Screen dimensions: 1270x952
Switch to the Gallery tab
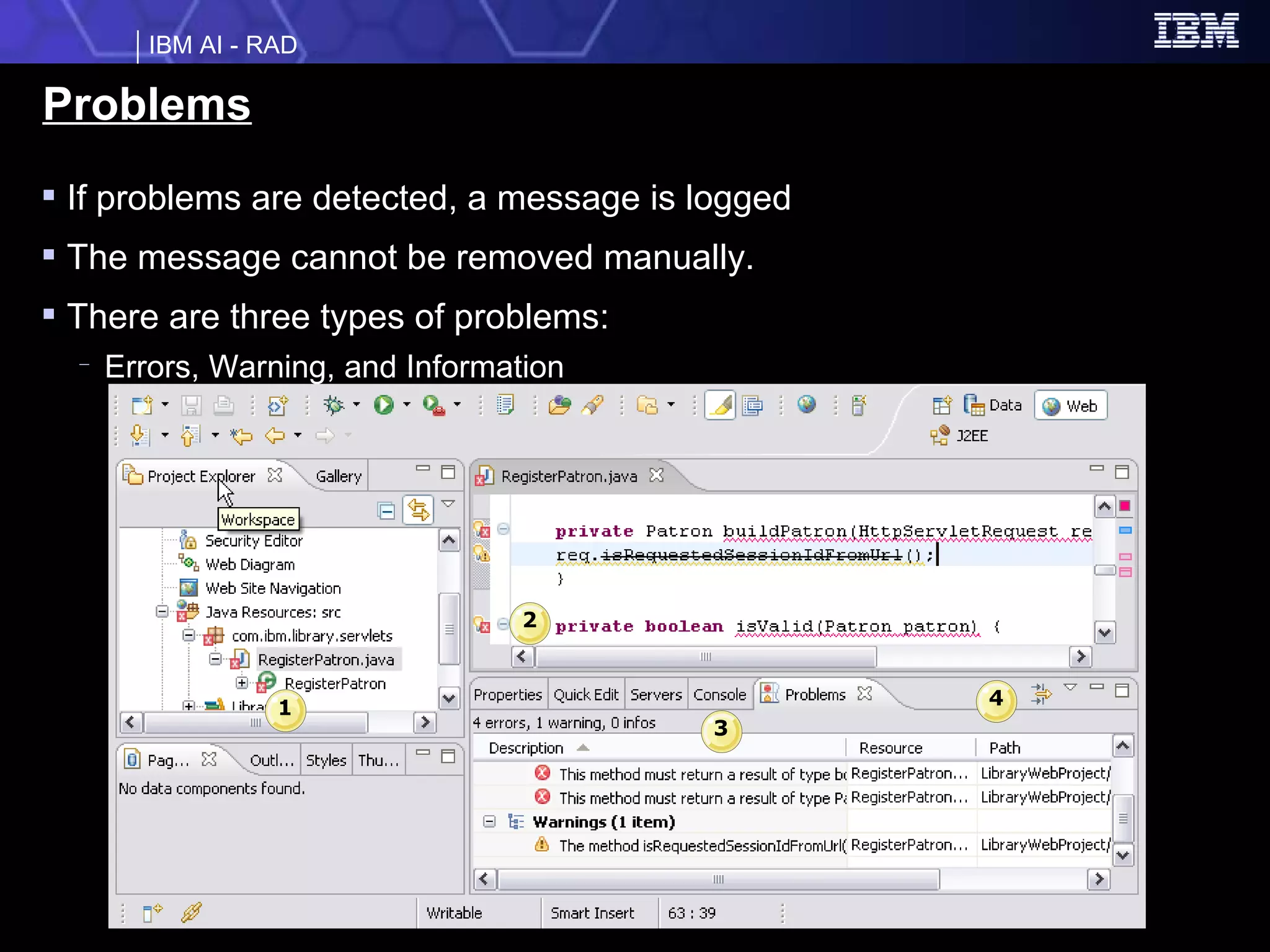[x=339, y=476]
